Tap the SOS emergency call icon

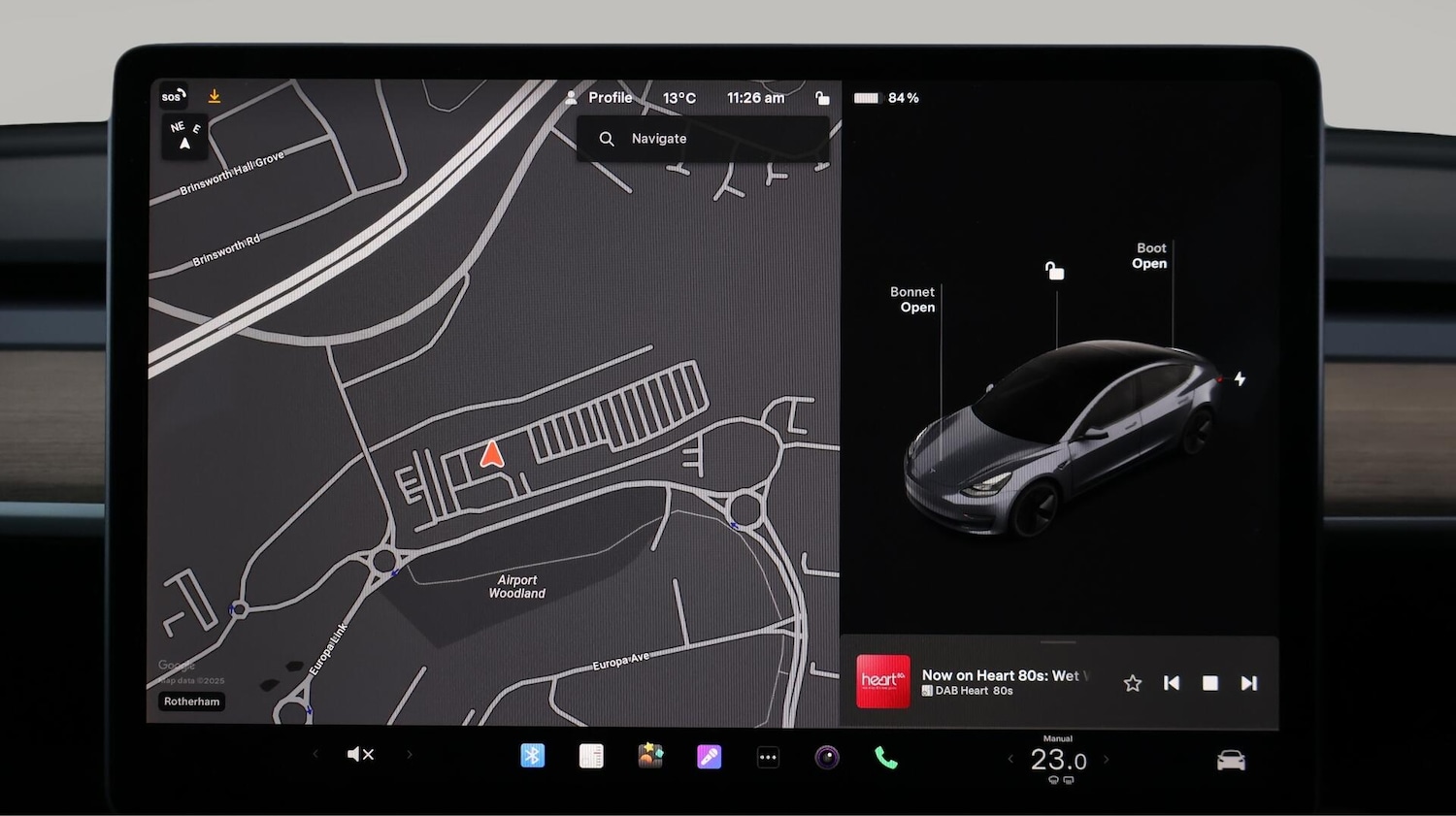[x=174, y=96]
